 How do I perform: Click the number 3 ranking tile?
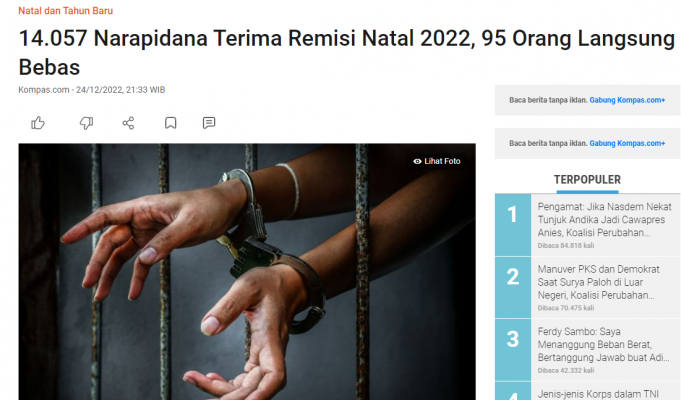[512, 350]
